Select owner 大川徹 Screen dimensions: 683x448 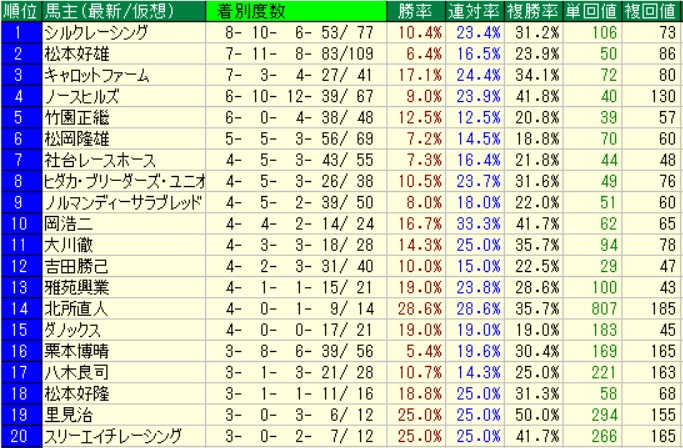click(x=68, y=245)
